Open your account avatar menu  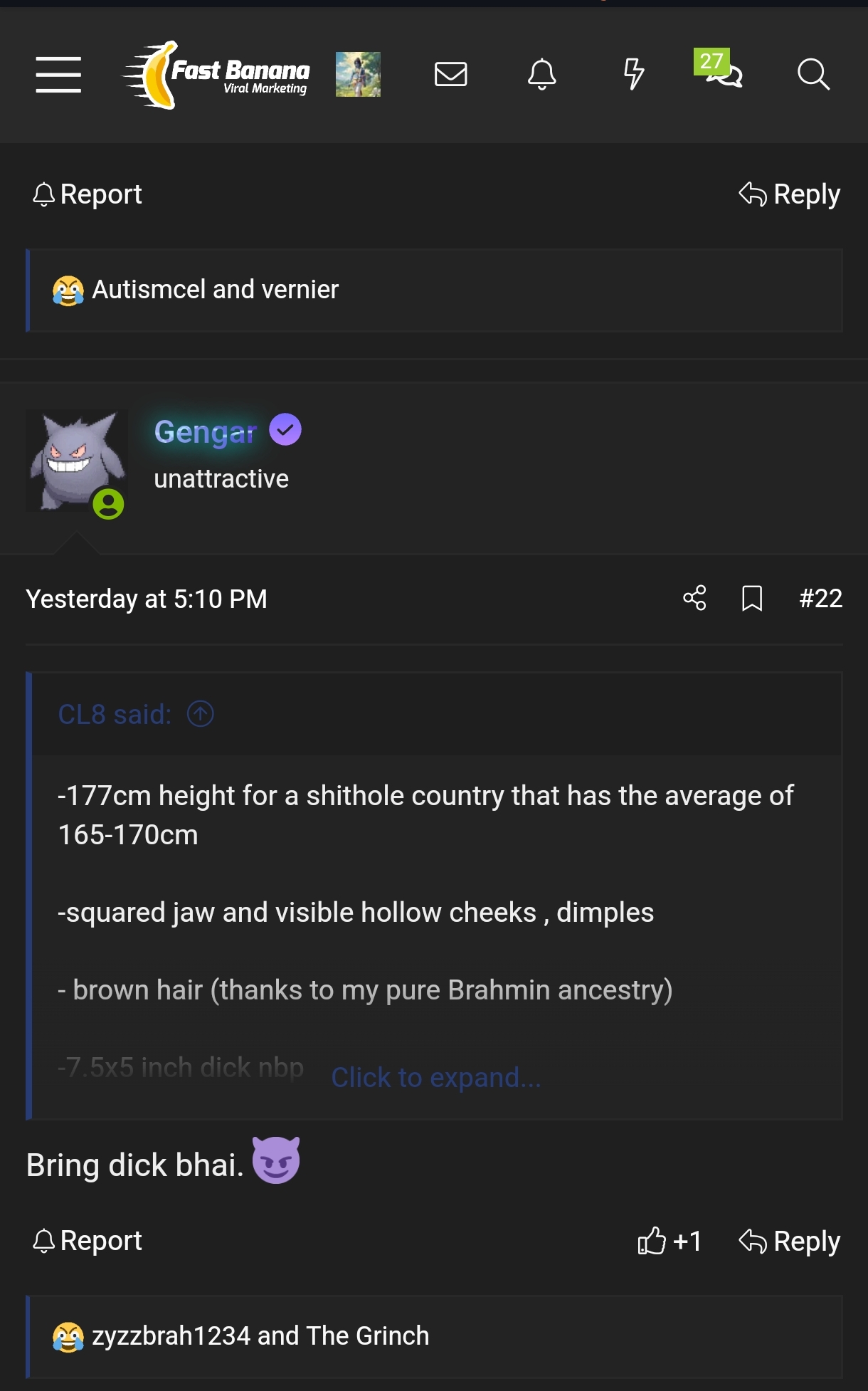(358, 74)
